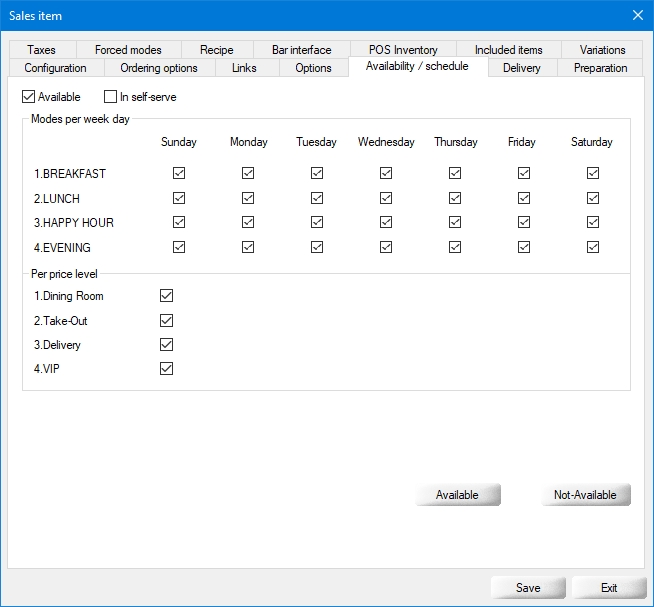Close the Sales item window
This screenshot has height=607, width=654.
pyautogui.click(x=638, y=15)
